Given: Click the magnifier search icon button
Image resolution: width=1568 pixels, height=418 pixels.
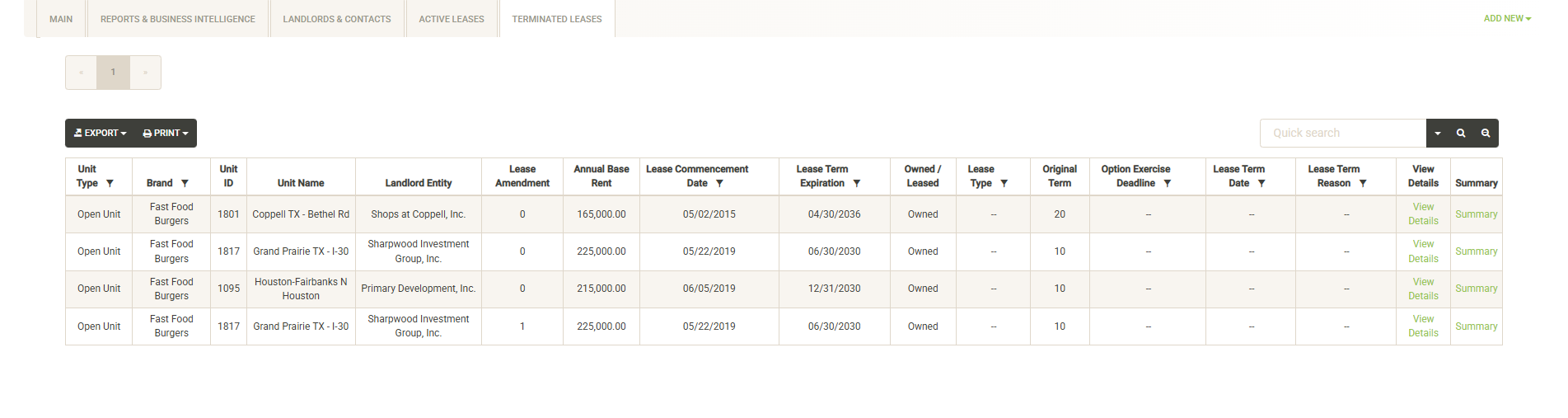Looking at the screenshot, I should point(1461,134).
